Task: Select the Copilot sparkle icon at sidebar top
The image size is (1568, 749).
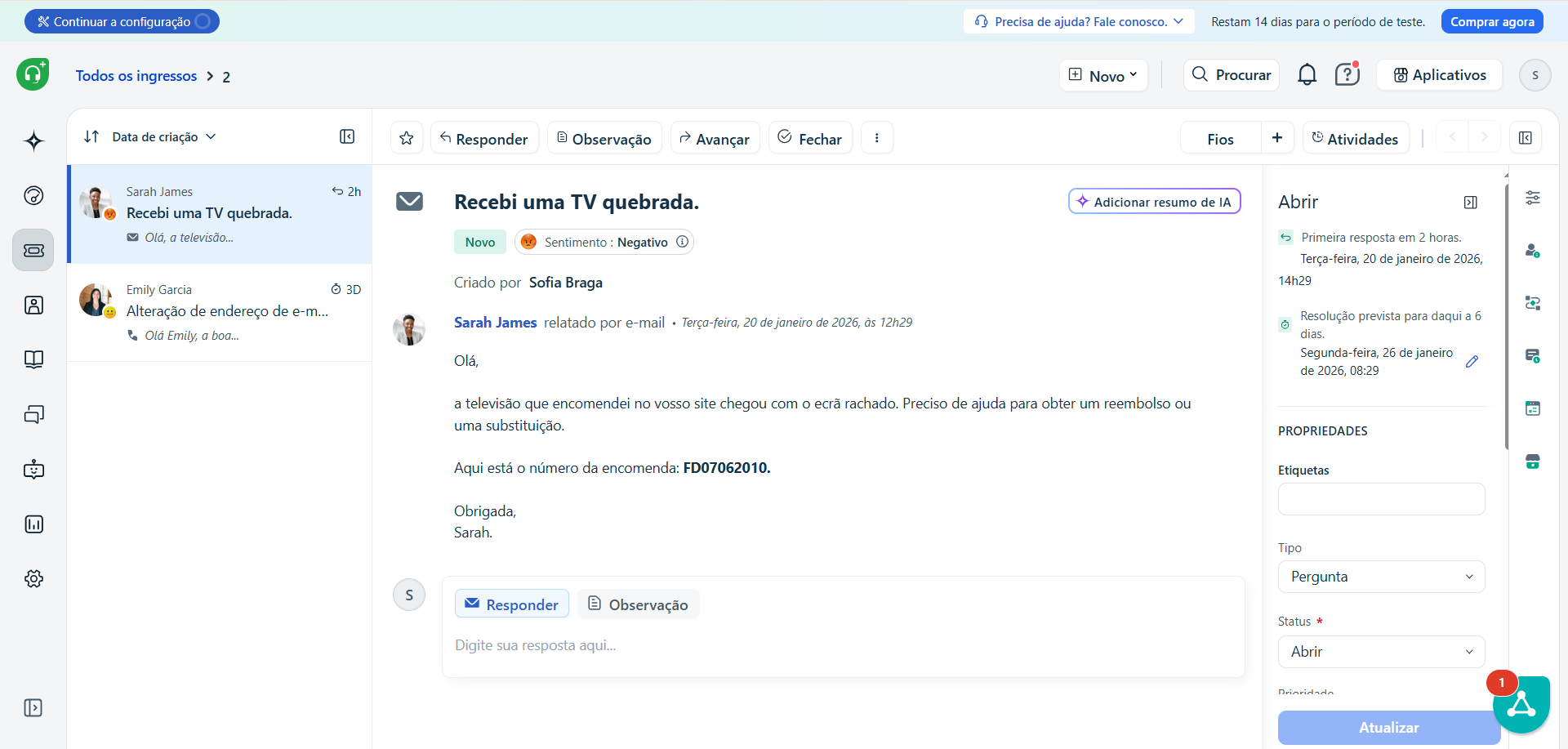Action: point(33,140)
